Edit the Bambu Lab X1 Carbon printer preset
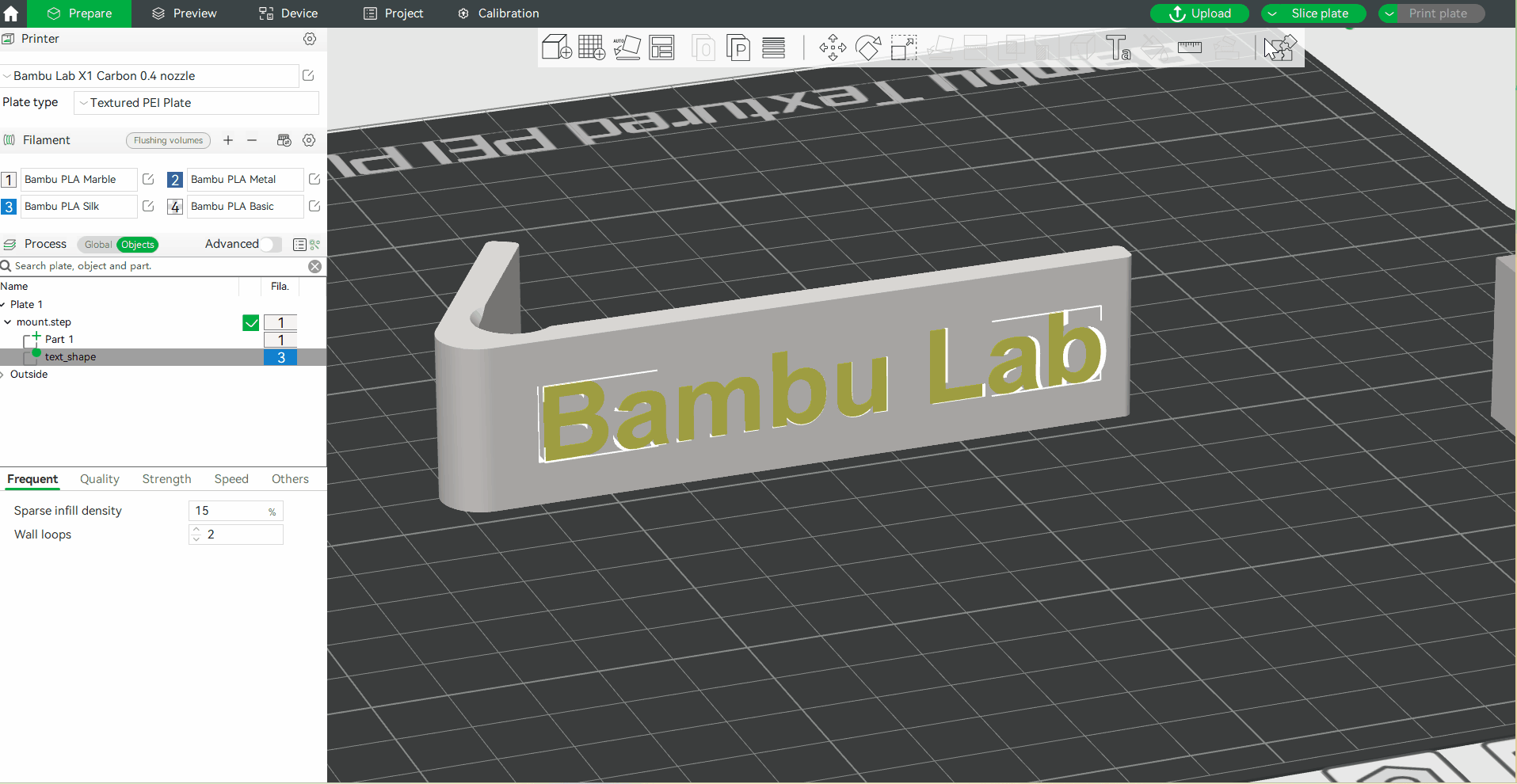Image resolution: width=1517 pixels, height=784 pixels. point(308,75)
